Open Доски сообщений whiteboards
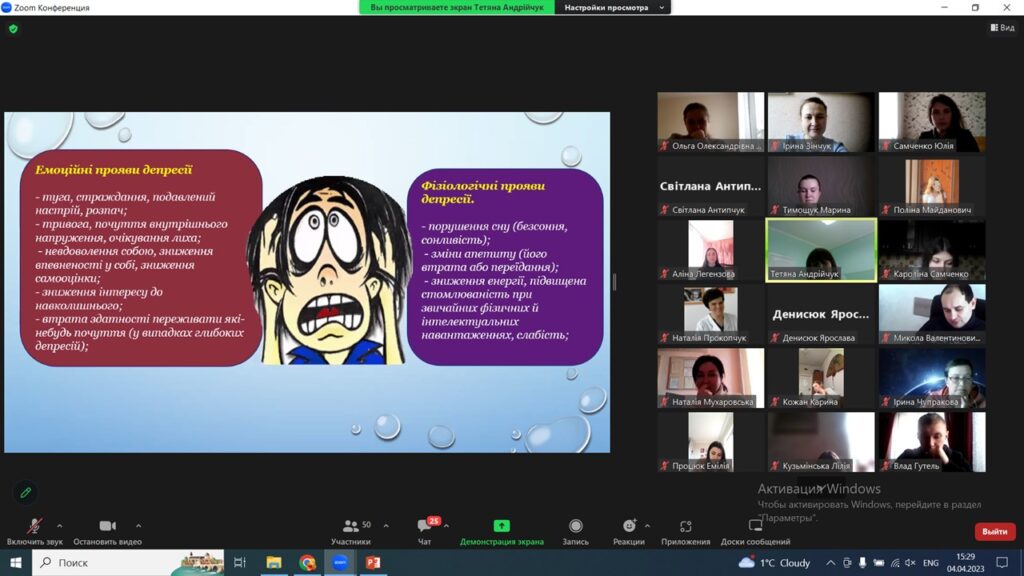The image size is (1024, 576). pos(755,527)
